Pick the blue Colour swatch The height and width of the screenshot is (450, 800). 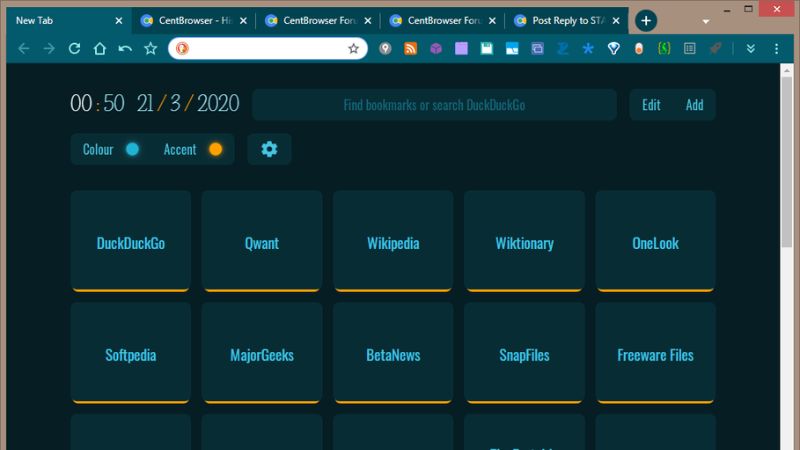pos(132,149)
